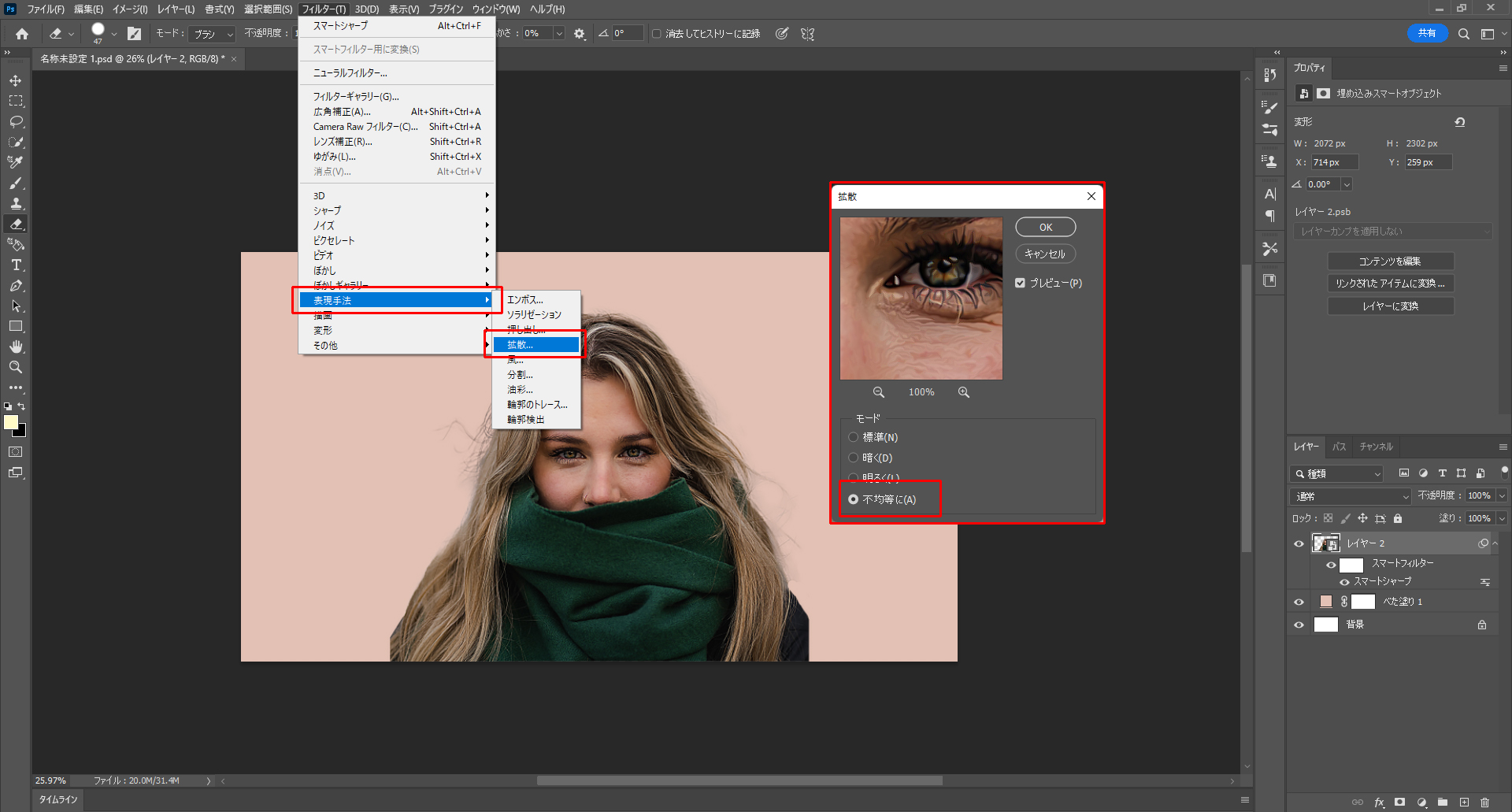Open the layer opacity 不透明度 dropdown
The image size is (1512, 812).
click(x=1501, y=495)
